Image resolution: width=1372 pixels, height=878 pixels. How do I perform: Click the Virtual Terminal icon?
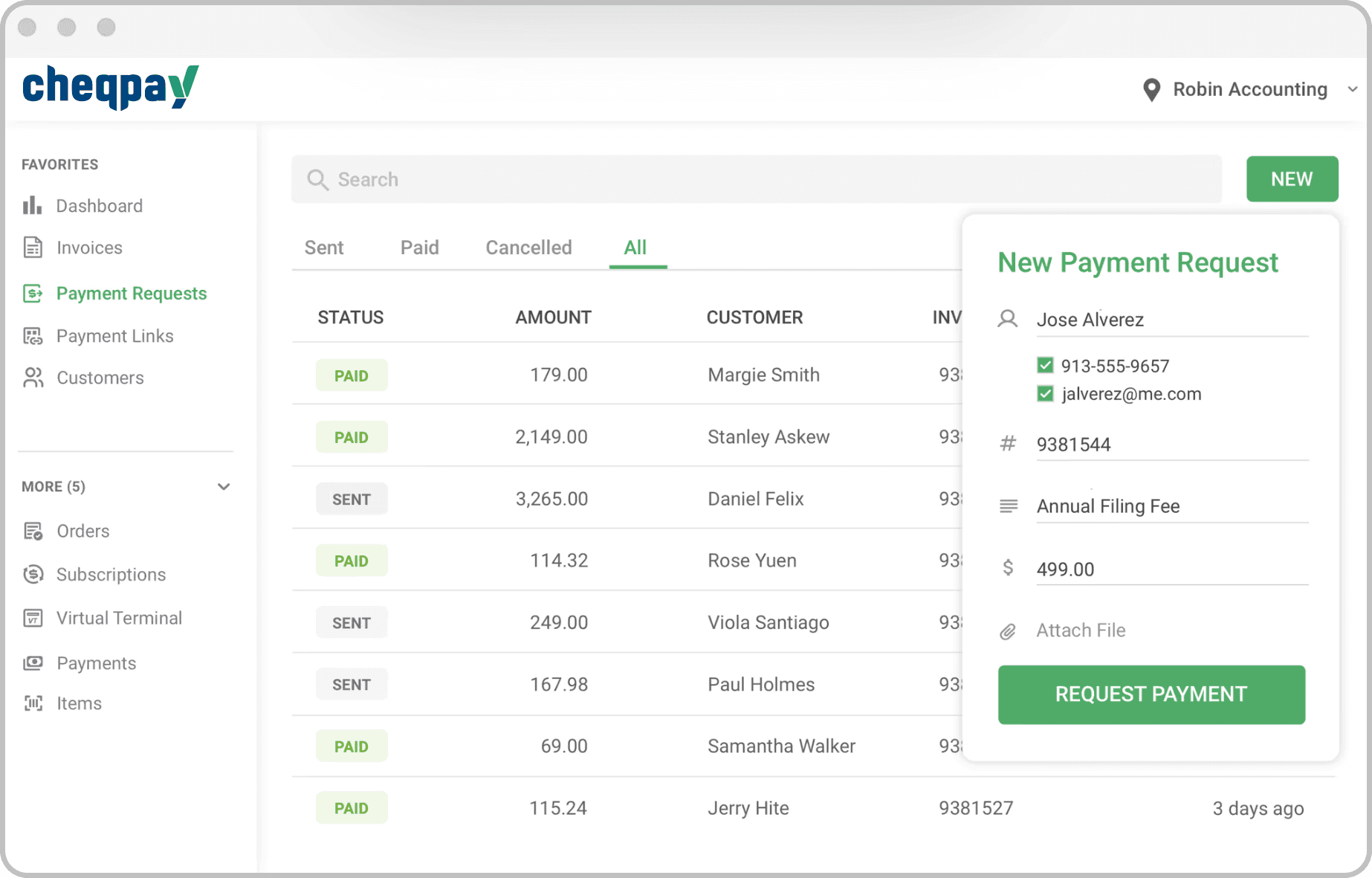click(x=33, y=618)
